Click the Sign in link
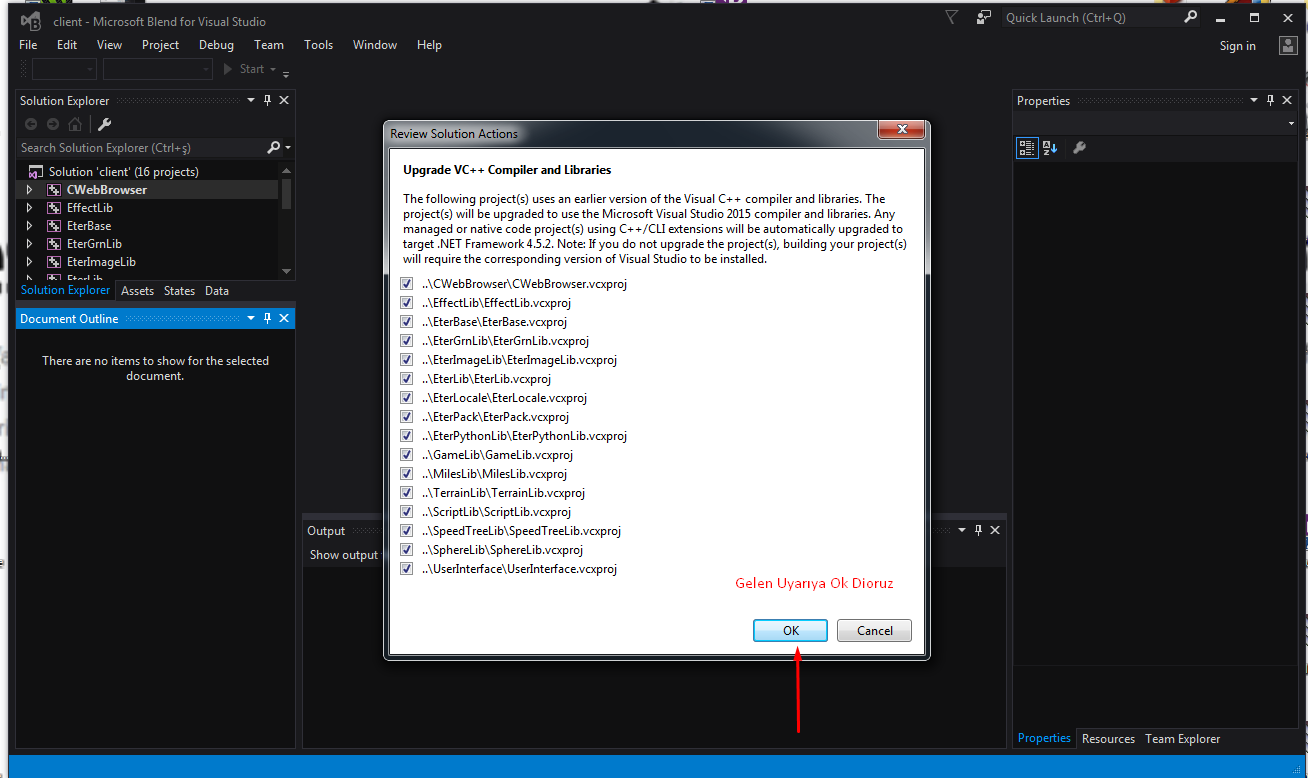Viewport: 1308px width, 778px height. pos(1238,46)
